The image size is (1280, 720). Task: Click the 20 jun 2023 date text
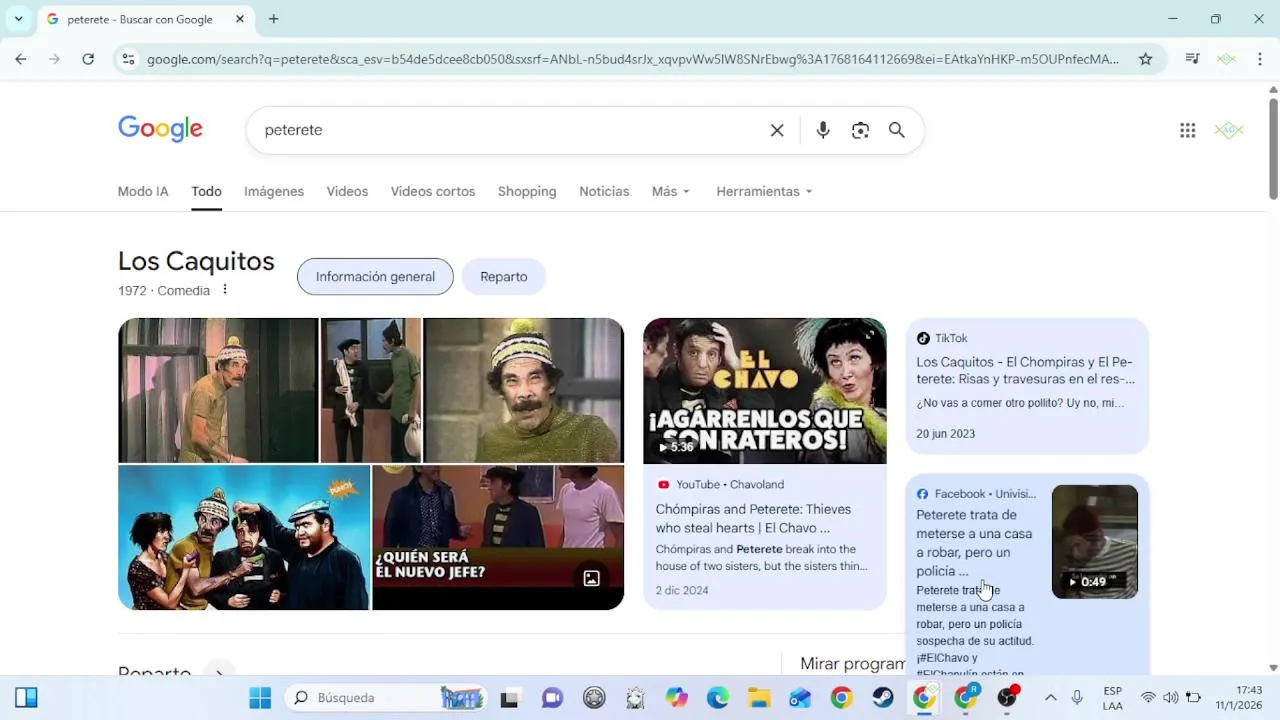coord(946,434)
